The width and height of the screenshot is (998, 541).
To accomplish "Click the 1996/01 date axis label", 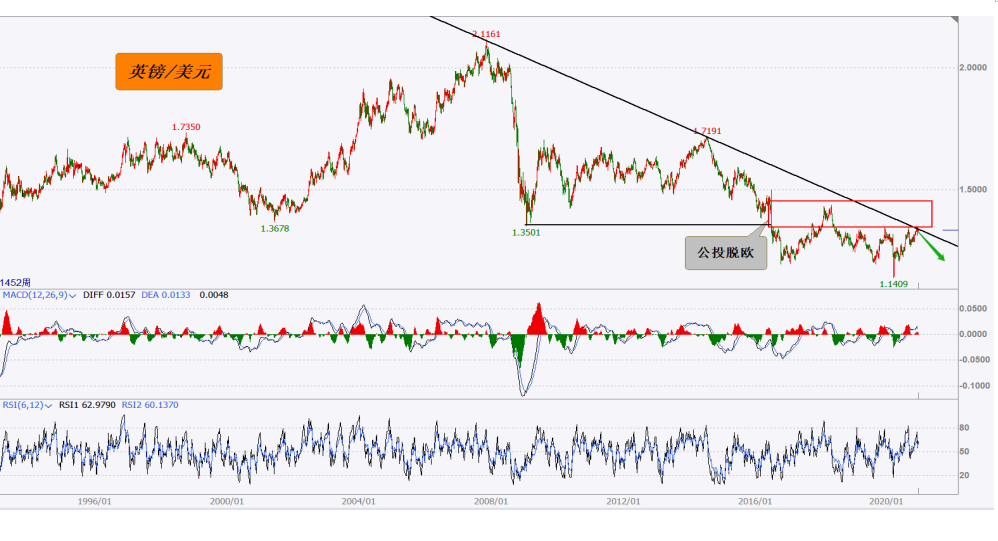I will click(x=94, y=502).
